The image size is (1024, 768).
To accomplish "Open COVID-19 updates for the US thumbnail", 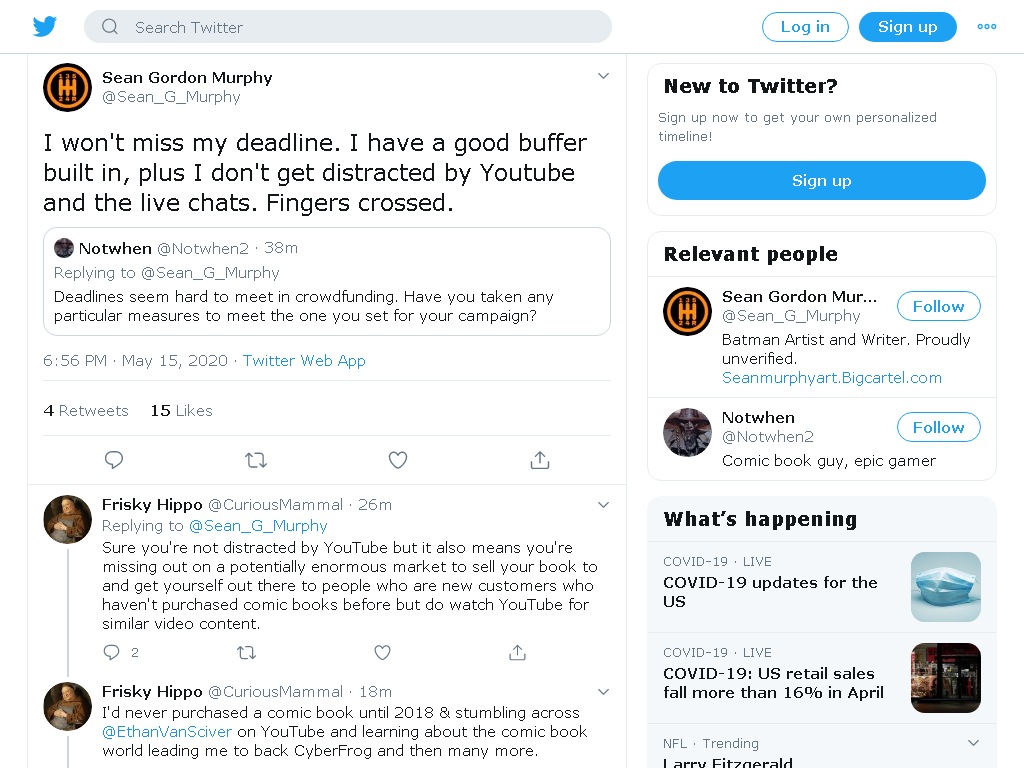I will click(x=946, y=586).
